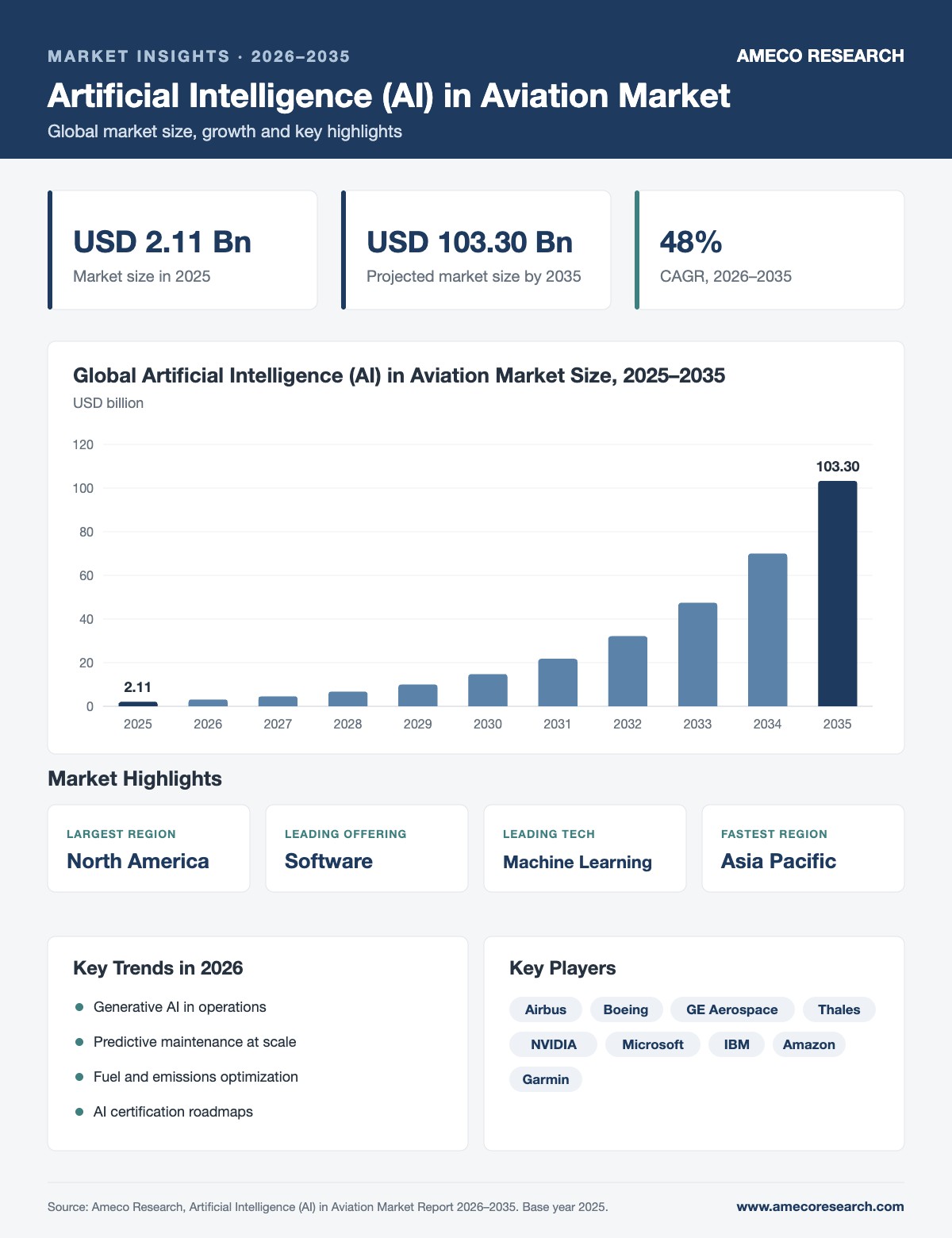Click the 2025 bar in chart
952x1238 pixels.
(138, 704)
